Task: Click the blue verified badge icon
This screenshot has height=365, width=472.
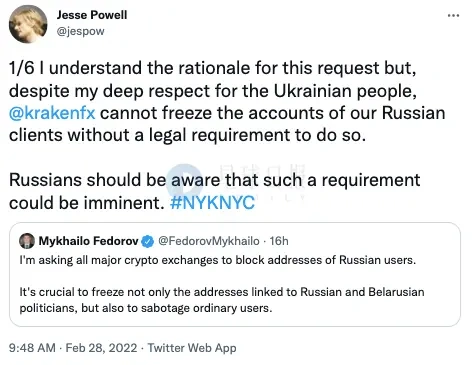Action: [x=148, y=241]
